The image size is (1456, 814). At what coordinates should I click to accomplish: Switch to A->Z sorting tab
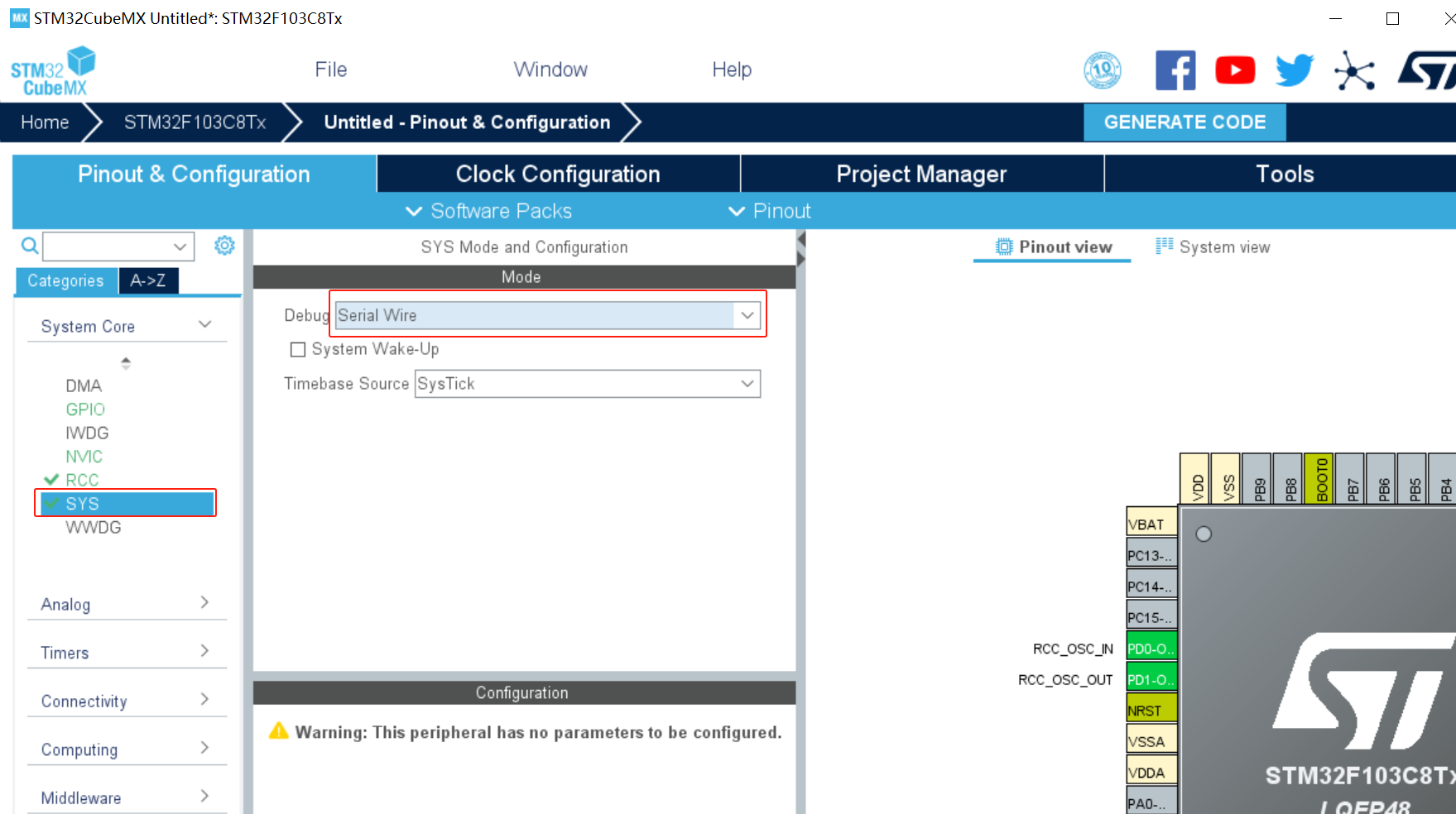[x=148, y=280]
